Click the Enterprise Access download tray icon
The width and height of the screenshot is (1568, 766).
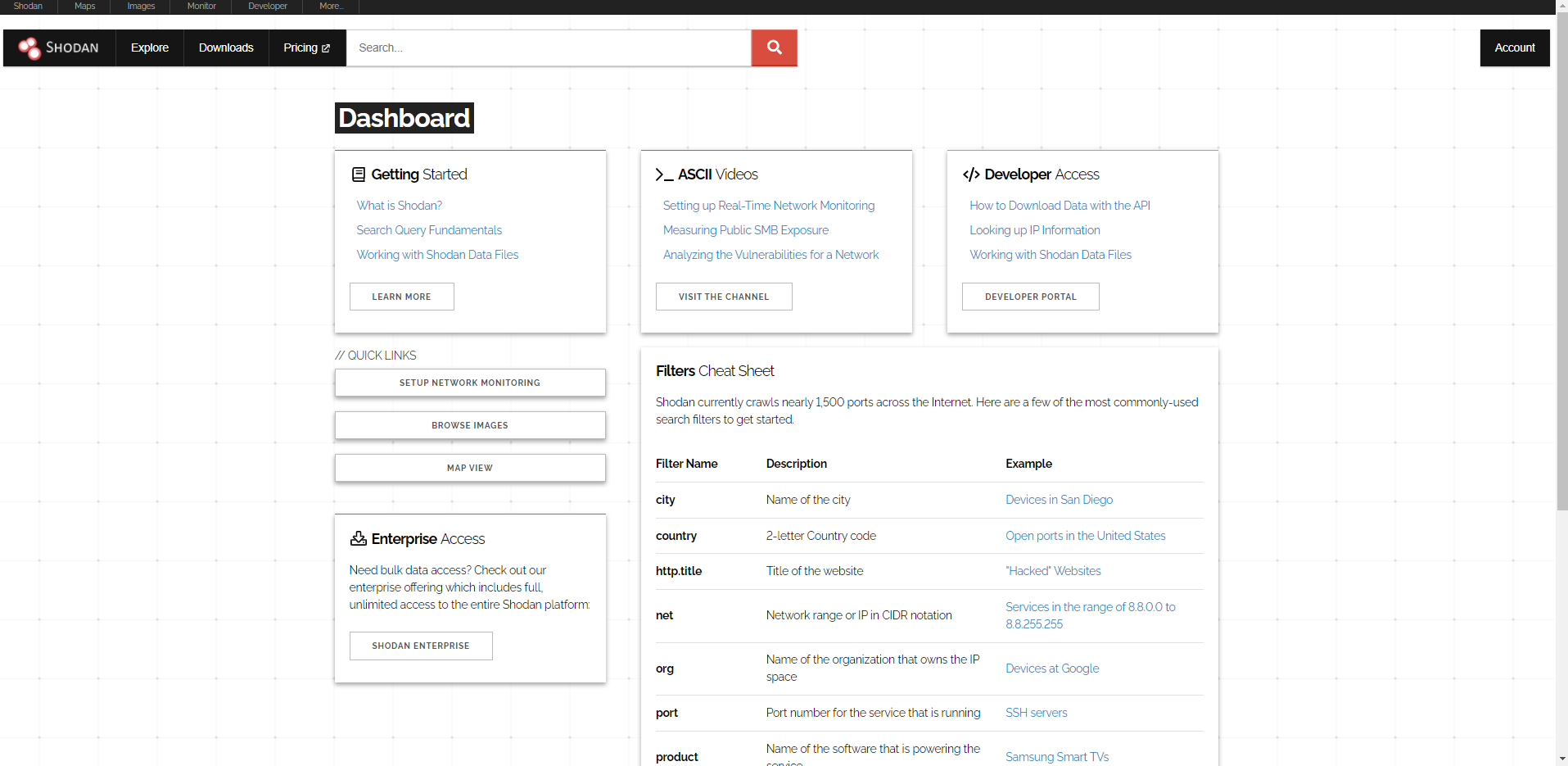(x=359, y=538)
